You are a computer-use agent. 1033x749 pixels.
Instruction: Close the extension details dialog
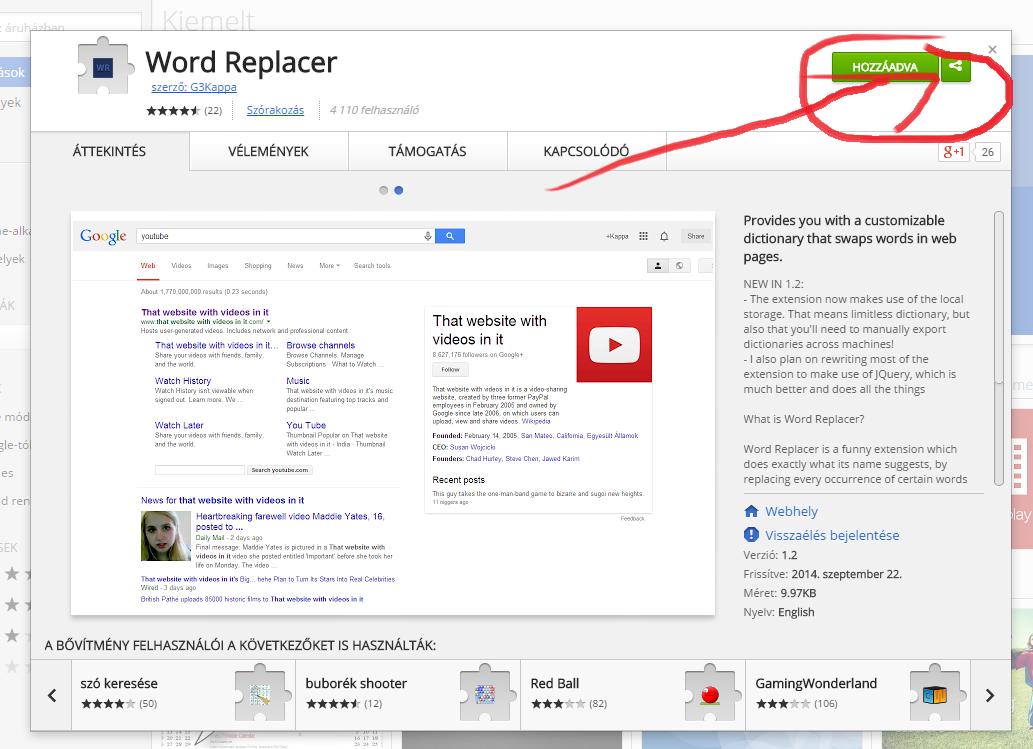(x=992, y=49)
